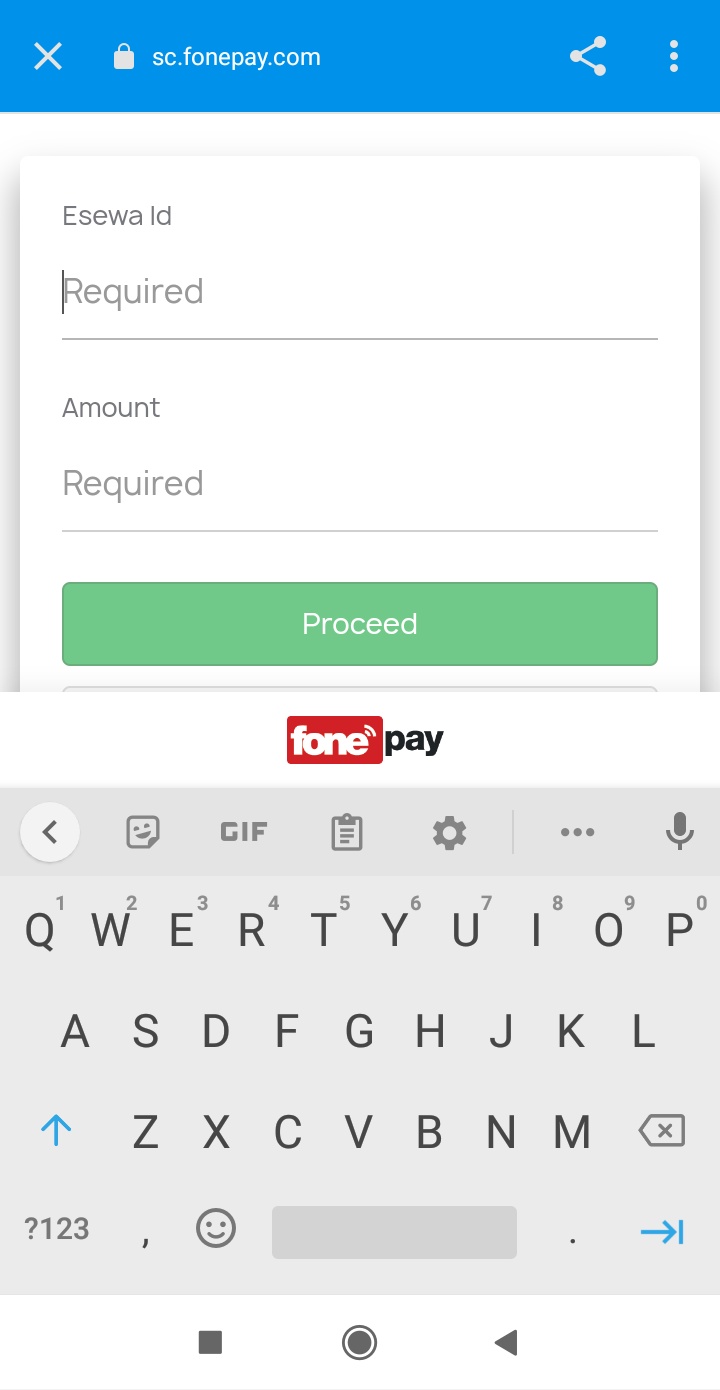Toggle uppercase with the Shift key
Screen dimensions: 720x1390
click(x=57, y=1130)
